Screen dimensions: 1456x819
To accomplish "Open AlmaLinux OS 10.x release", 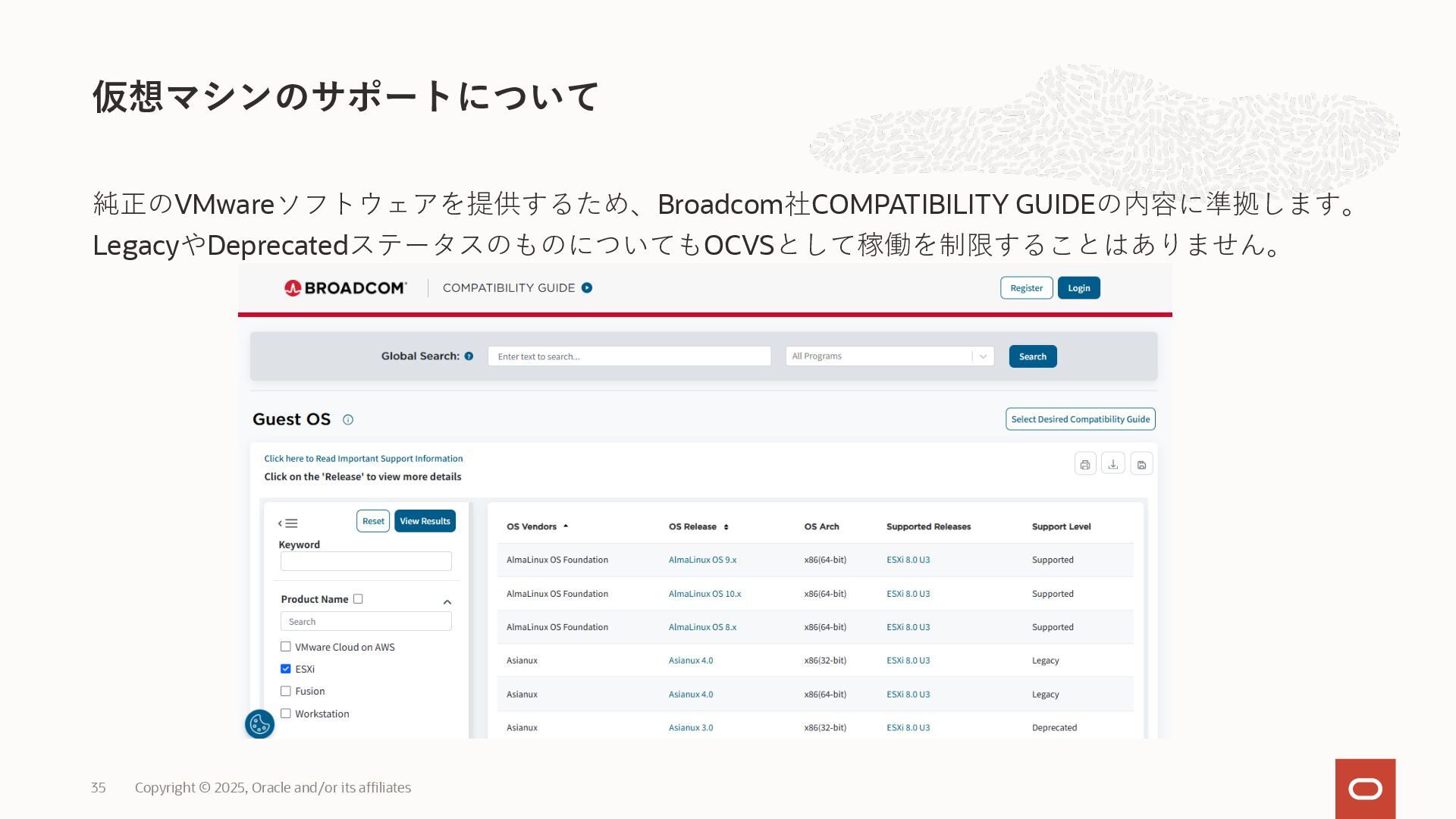I will [704, 594].
